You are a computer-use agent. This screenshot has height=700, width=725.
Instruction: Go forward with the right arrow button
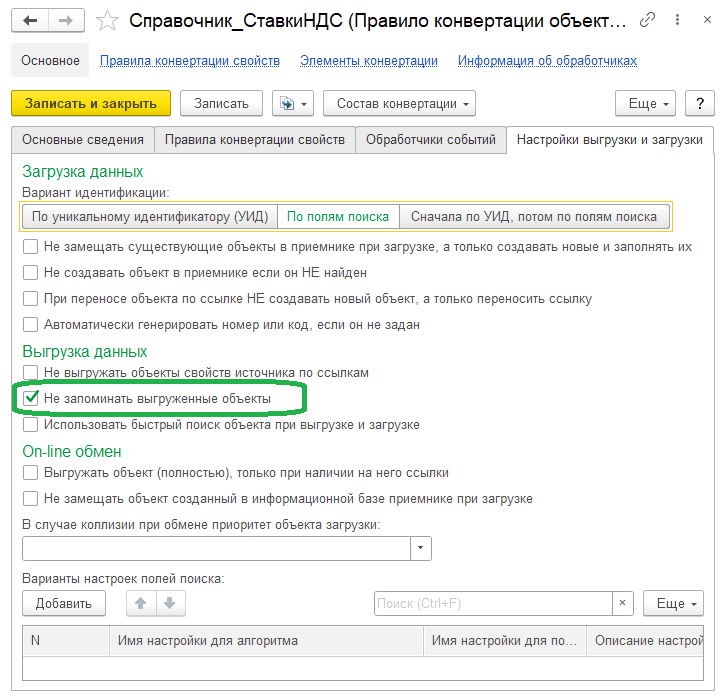pyautogui.click(x=66, y=21)
